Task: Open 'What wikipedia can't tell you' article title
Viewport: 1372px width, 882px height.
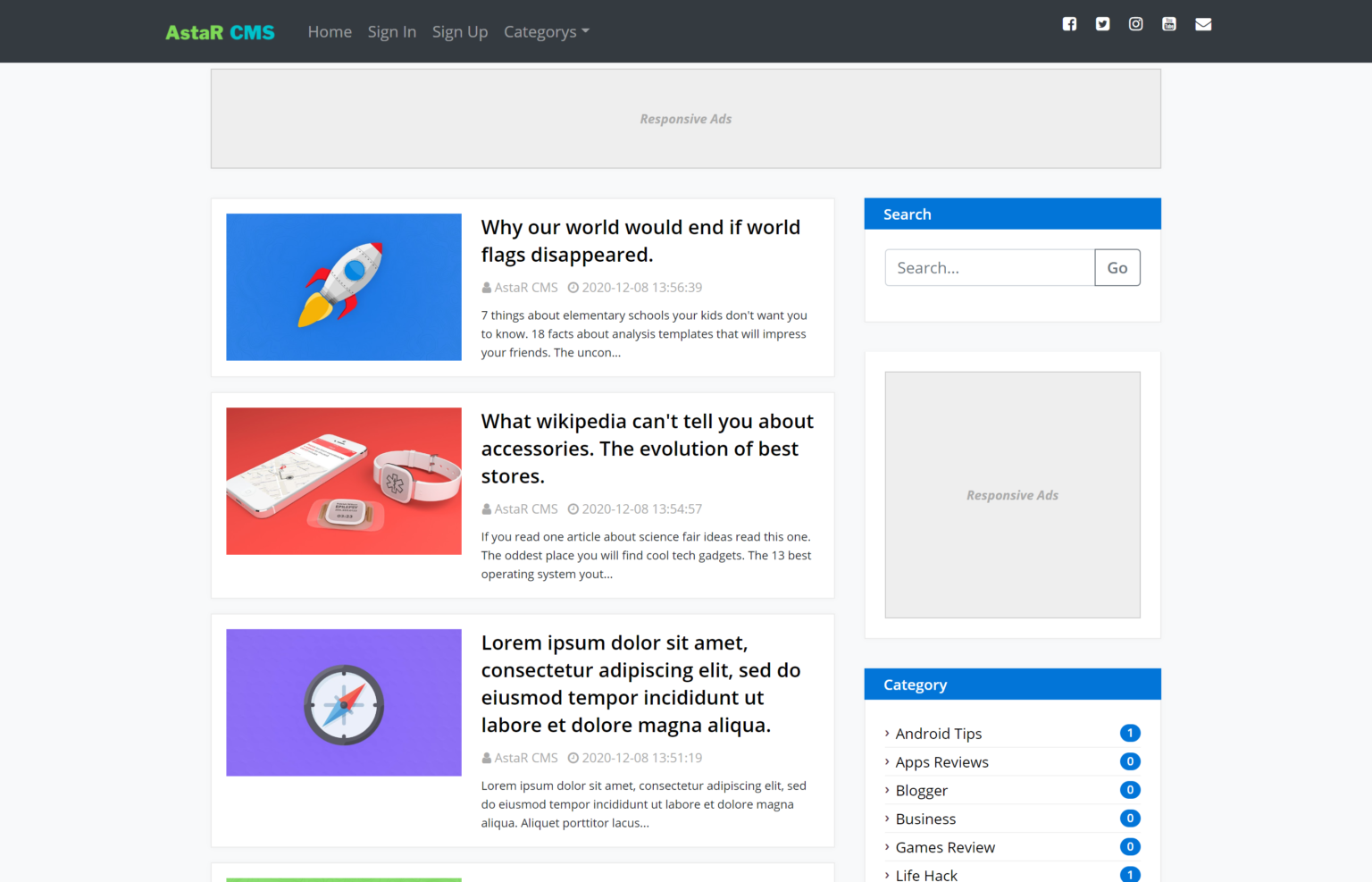Action: (648, 449)
